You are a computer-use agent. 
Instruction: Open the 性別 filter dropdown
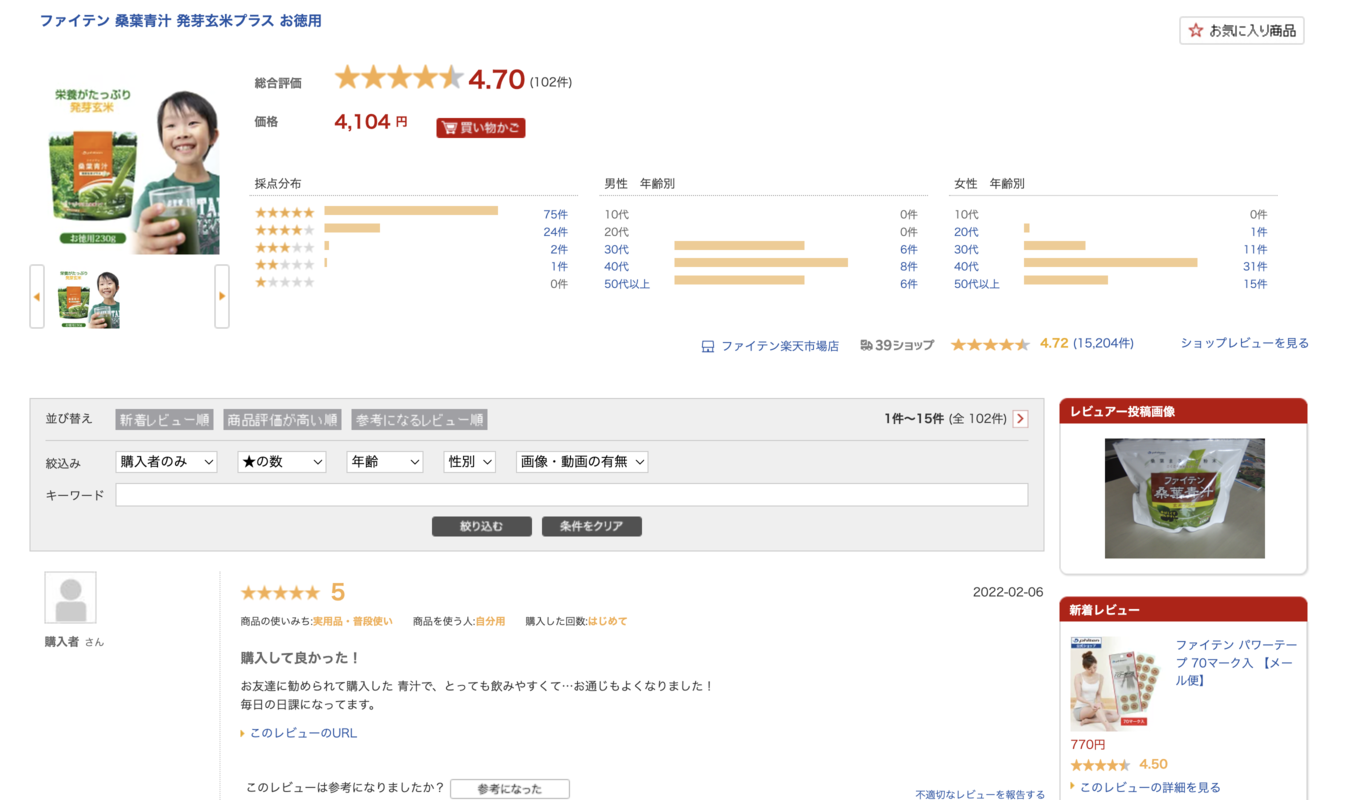[x=470, y=462]
